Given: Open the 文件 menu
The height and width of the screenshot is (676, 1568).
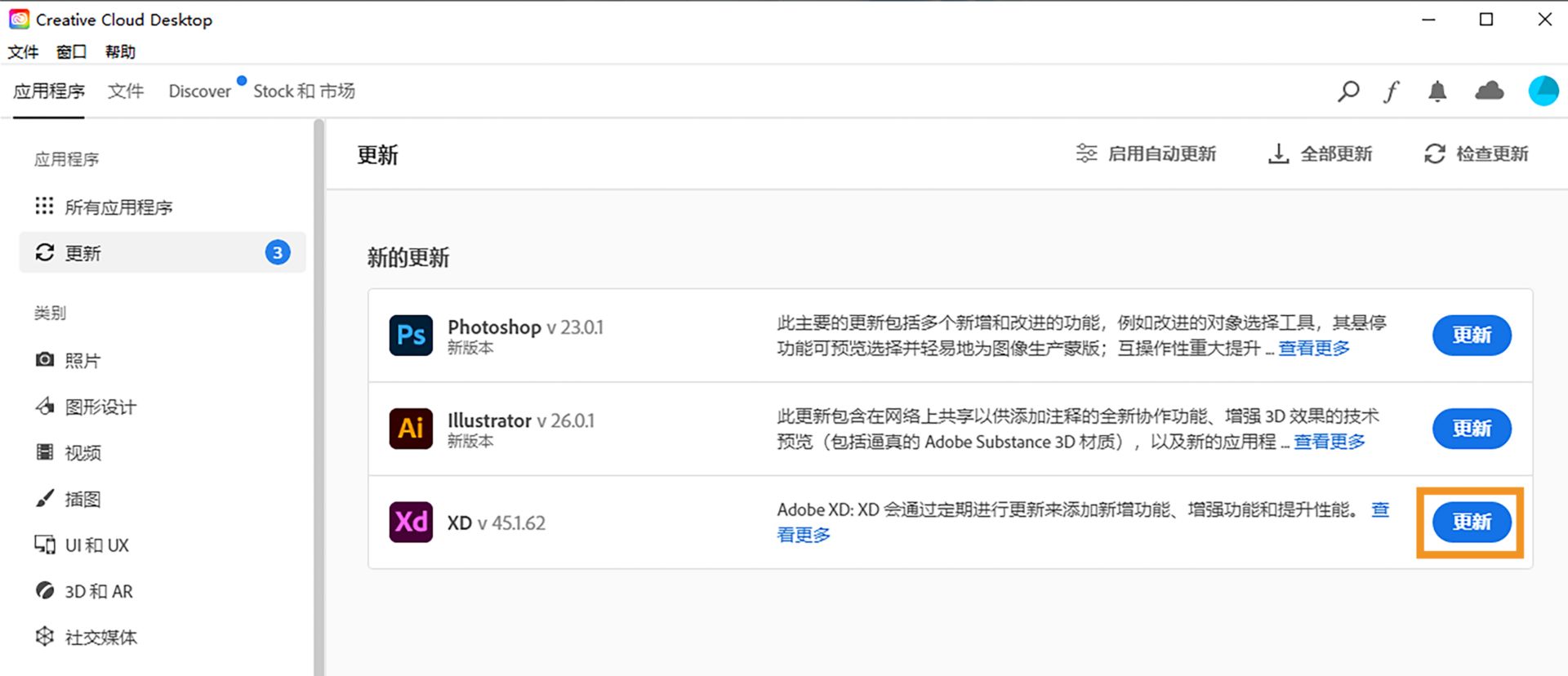Looking at the screenshot, I should click(23, 52).
